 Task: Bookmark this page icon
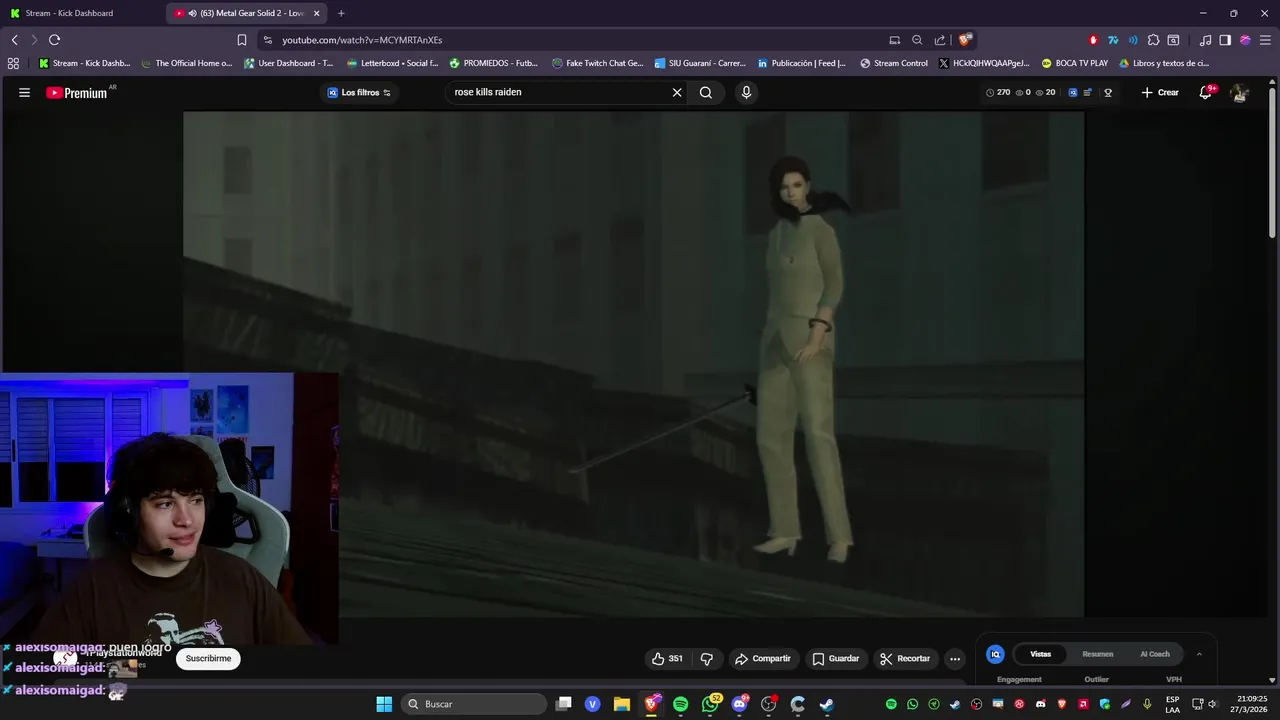pos(242,40)
